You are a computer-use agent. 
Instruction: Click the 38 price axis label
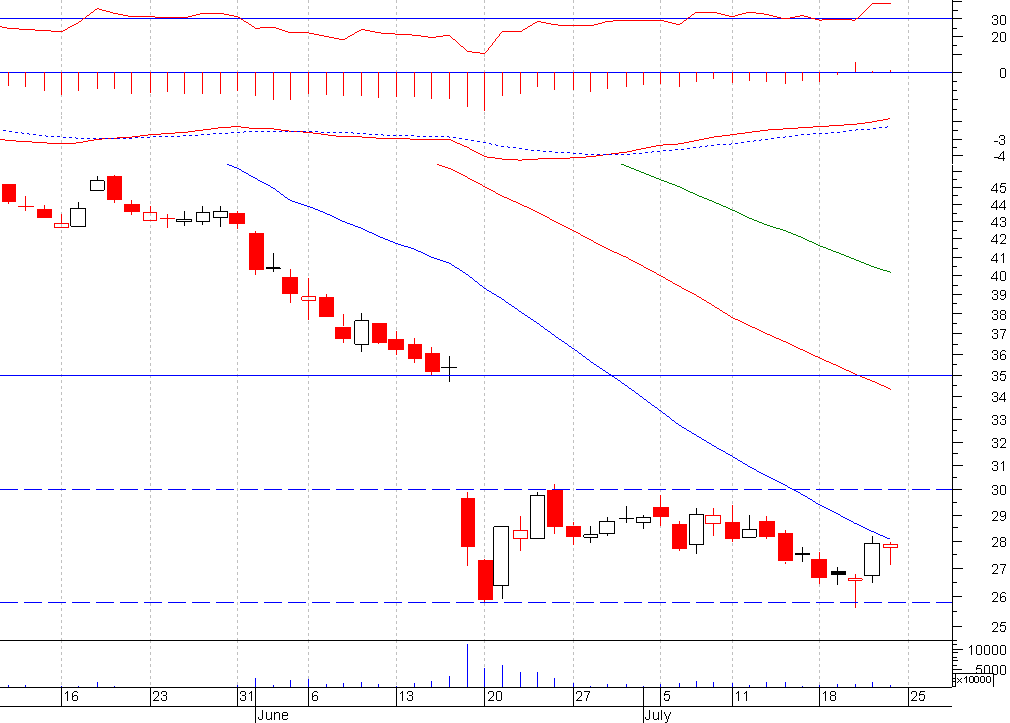[x=998, y=314]
